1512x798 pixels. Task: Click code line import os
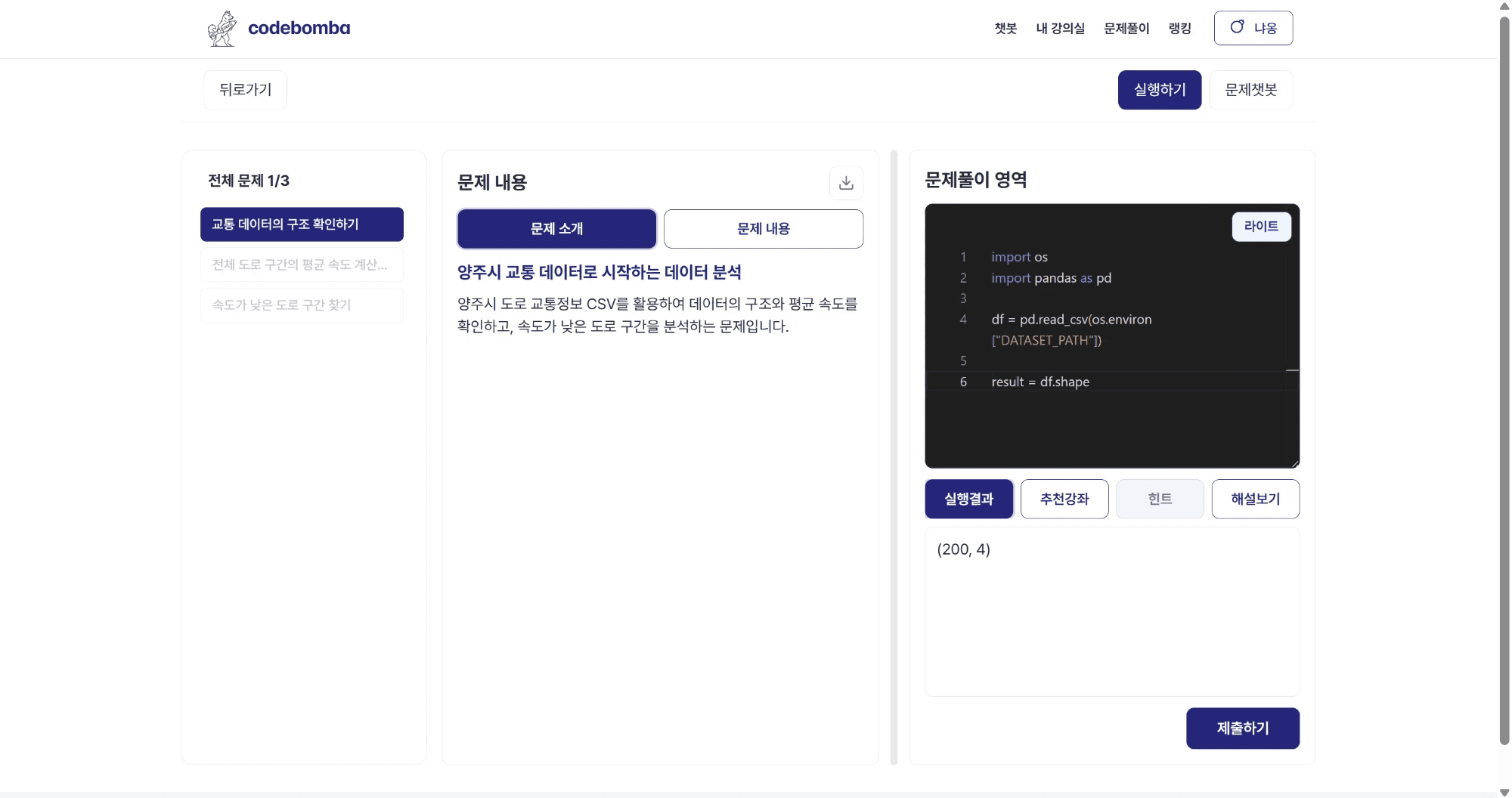coord(1019,257)
